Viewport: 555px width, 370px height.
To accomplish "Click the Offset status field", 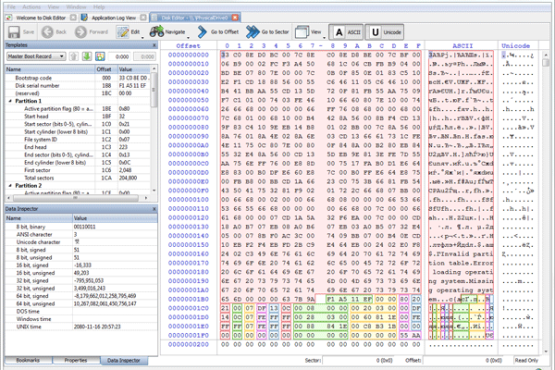I will (x=464, y=360).
